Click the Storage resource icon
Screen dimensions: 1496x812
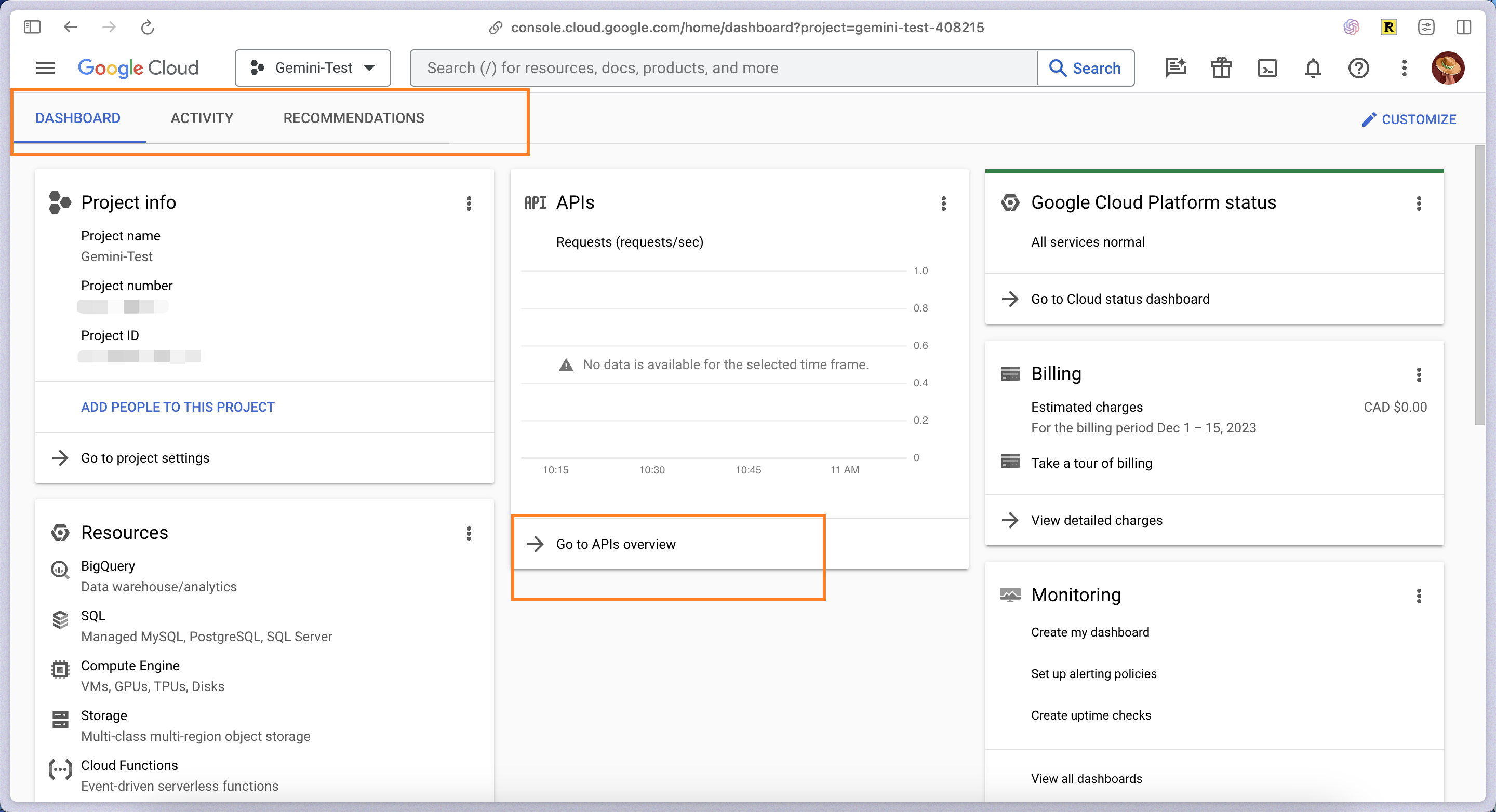[x=60, y=719]
